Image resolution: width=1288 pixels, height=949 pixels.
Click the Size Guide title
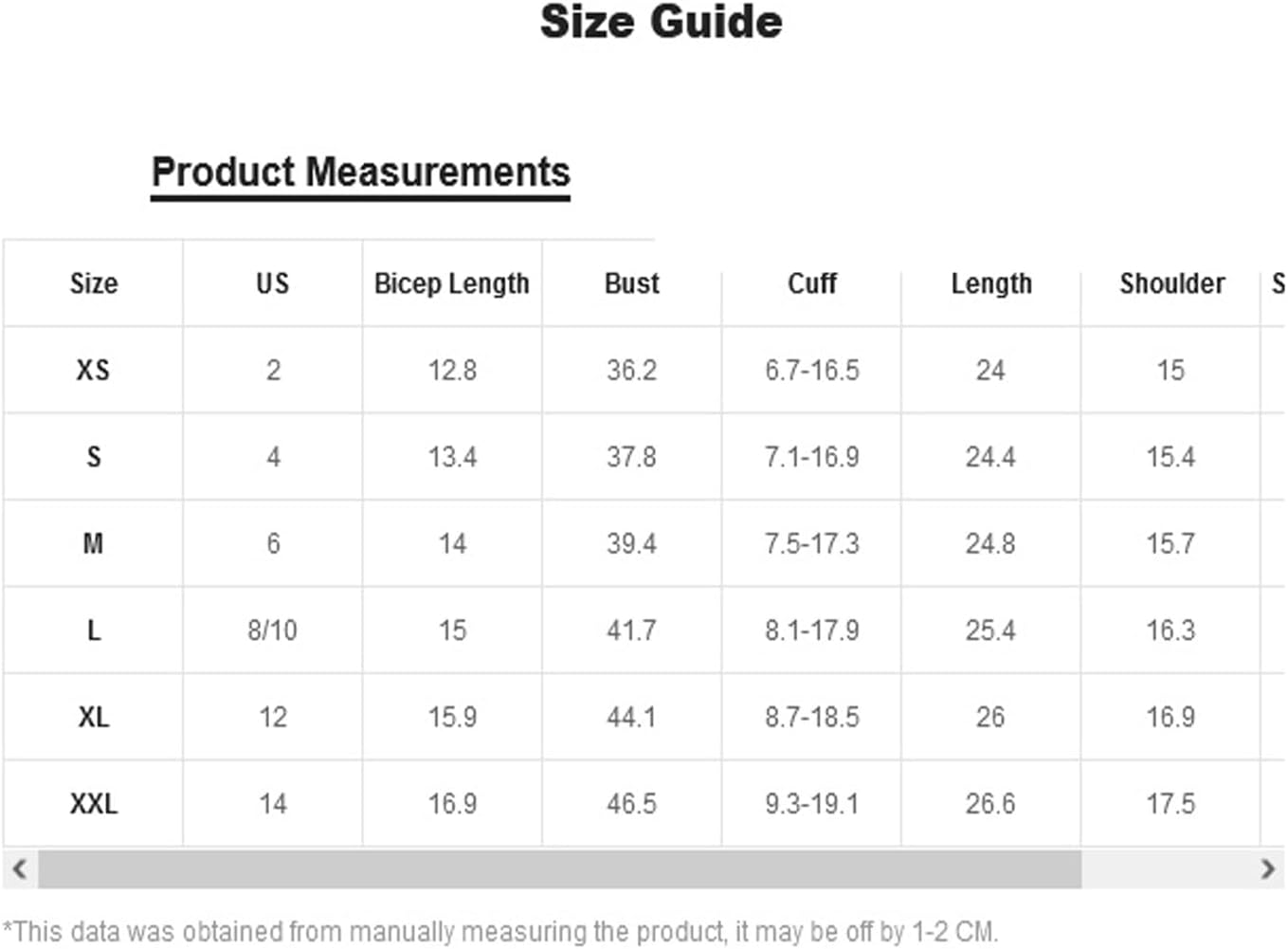(x=661, y=22)
